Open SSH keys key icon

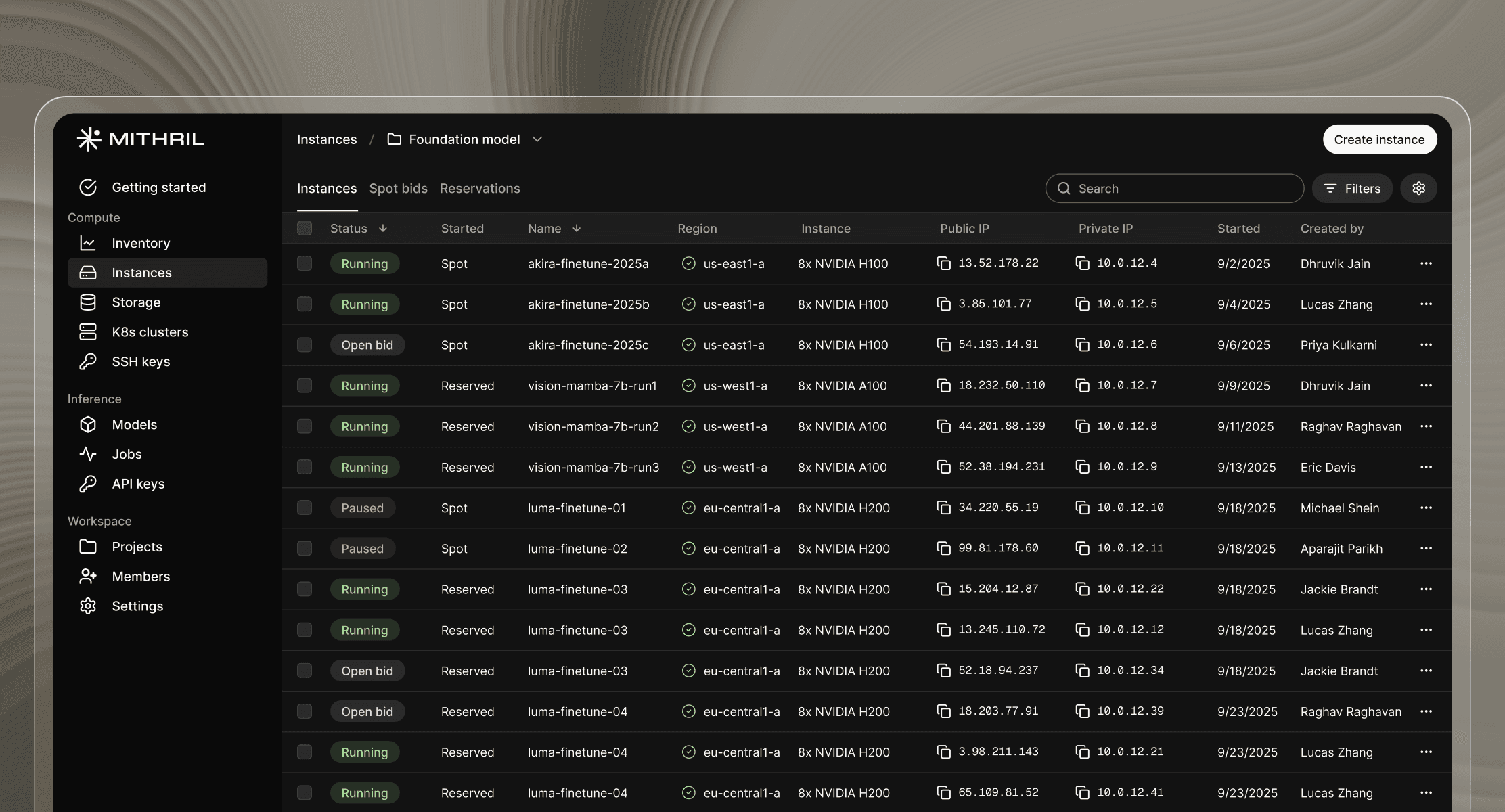88,362
